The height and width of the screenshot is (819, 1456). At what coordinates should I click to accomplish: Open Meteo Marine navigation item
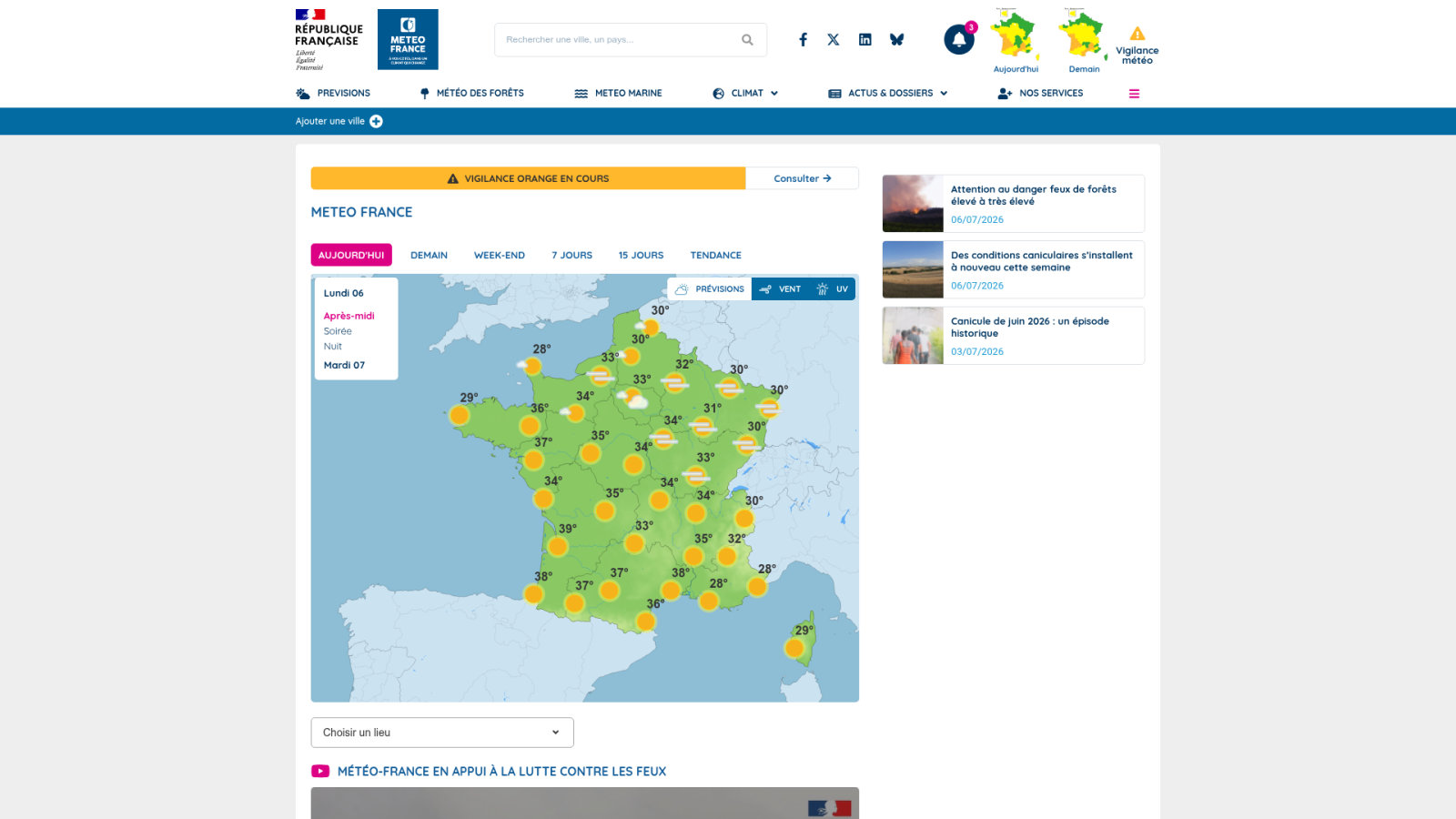tap(618, 94)
